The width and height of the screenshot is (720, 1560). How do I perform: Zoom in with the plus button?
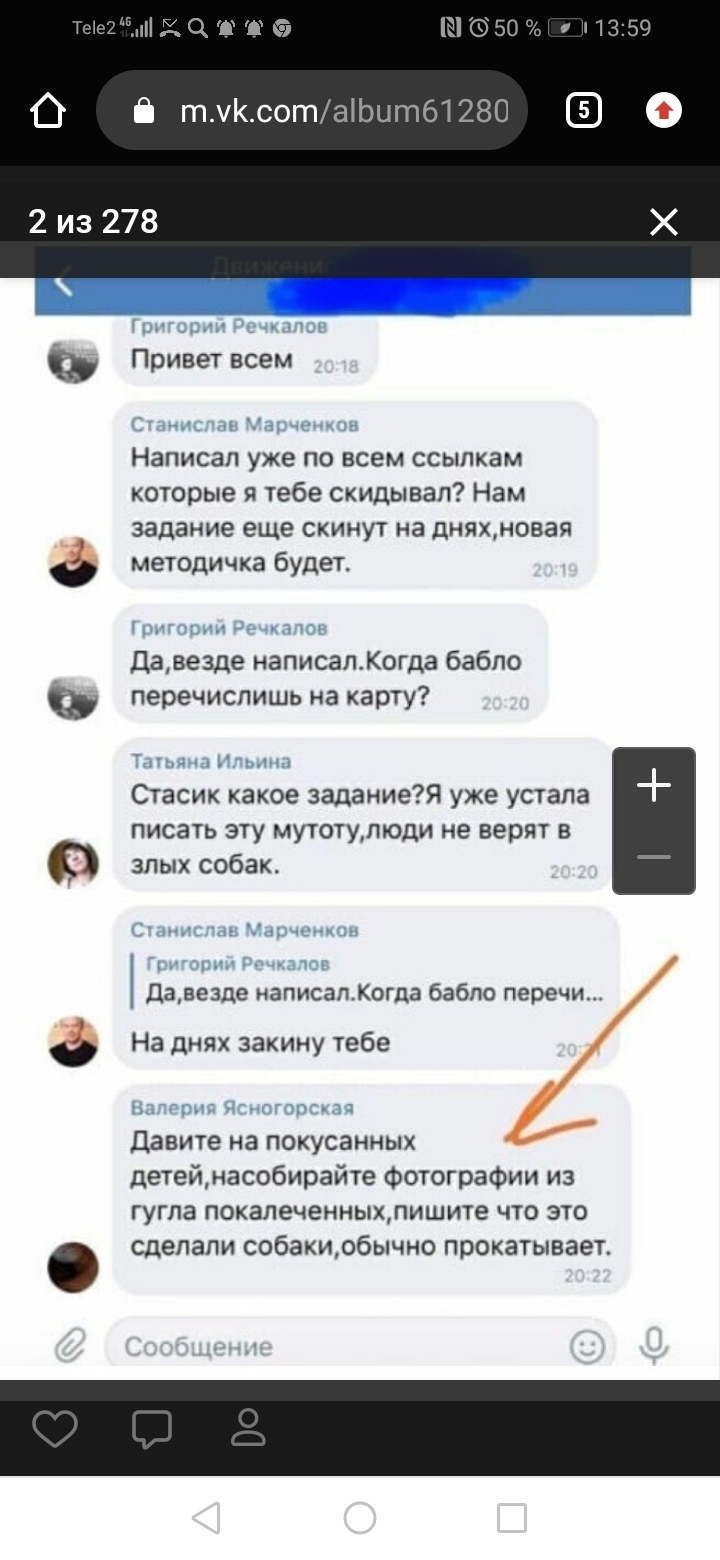654,785
